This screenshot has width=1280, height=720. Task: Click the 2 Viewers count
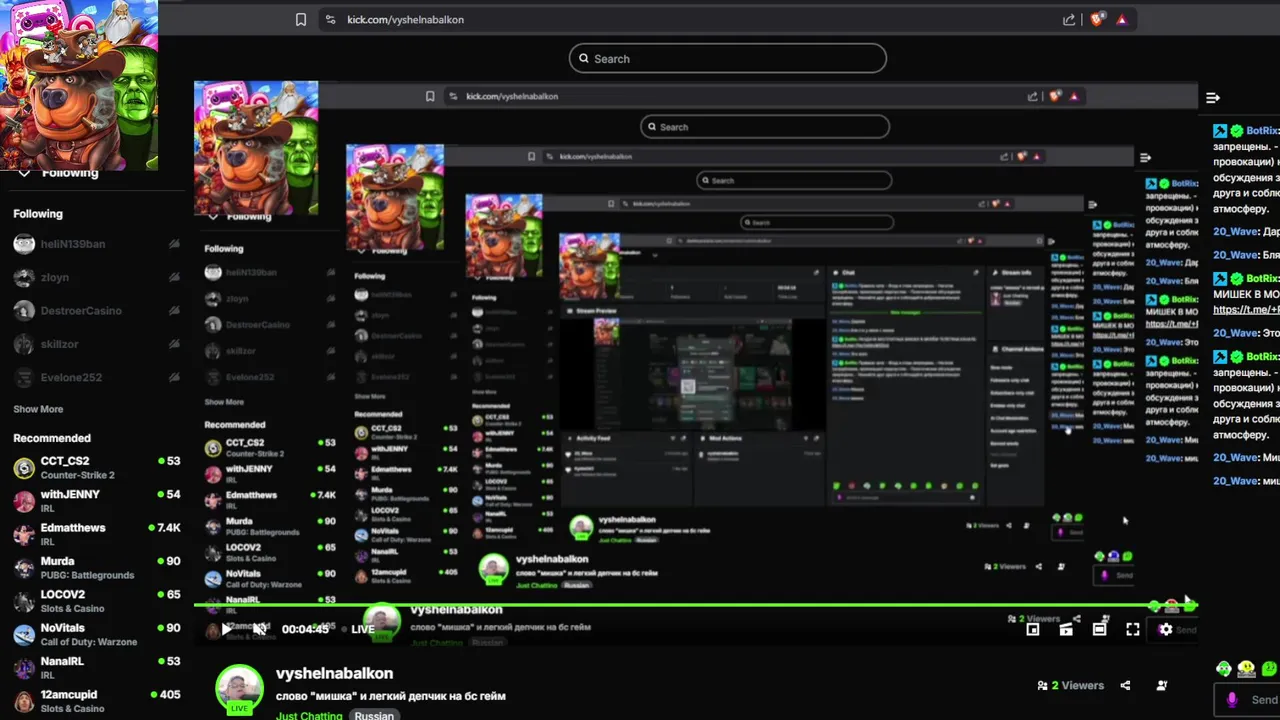pos(1070,685)
